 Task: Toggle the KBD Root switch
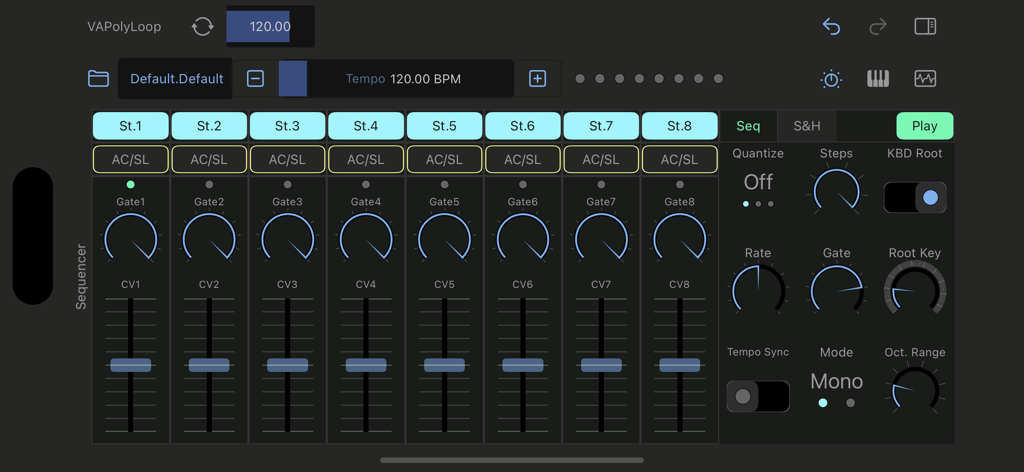pyautogui.click(x=915, y=197)
